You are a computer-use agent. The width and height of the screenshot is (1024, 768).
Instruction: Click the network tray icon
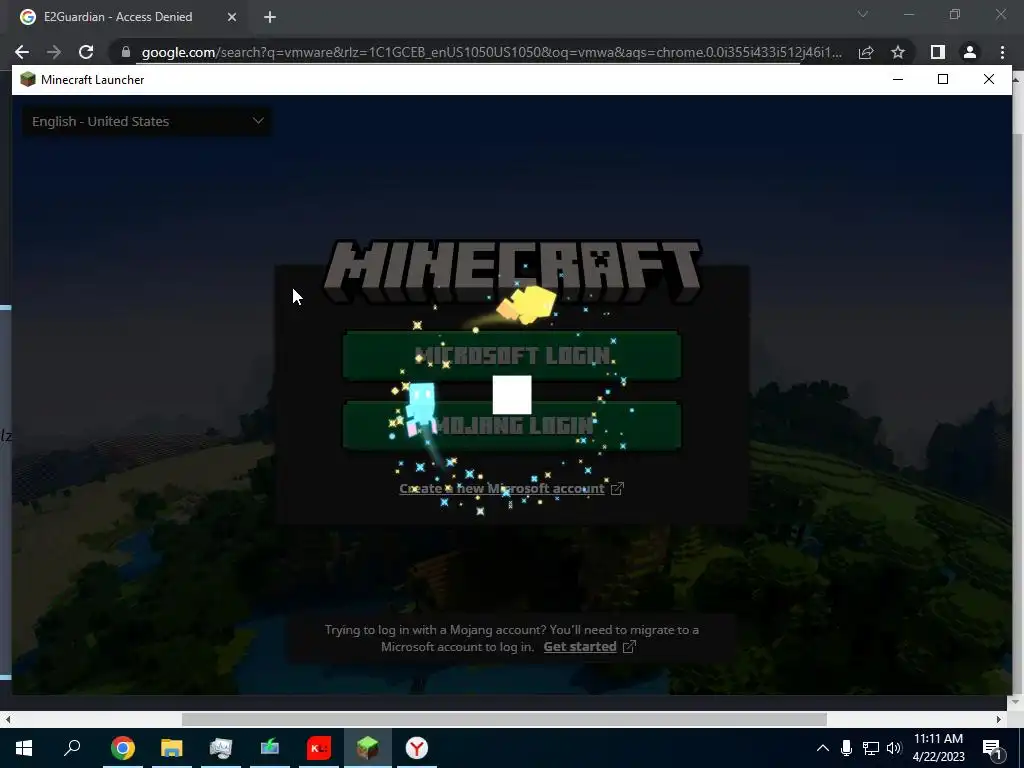871,748
